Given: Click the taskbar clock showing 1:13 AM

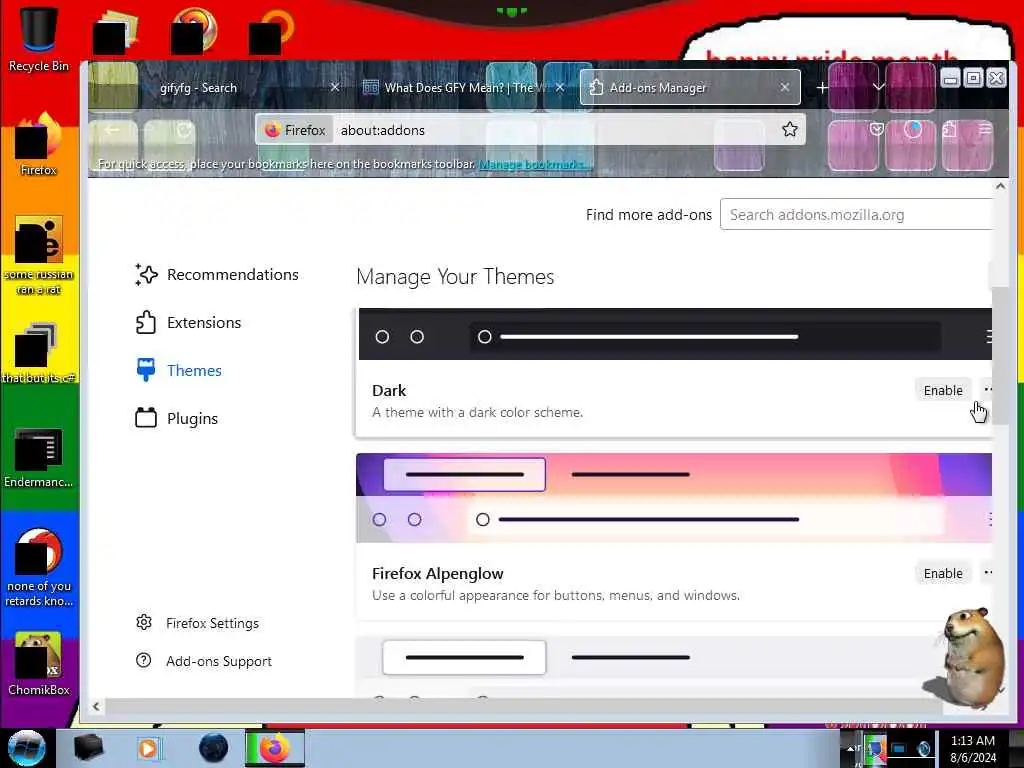Looking at the screenshot, I should pos(972,748).
